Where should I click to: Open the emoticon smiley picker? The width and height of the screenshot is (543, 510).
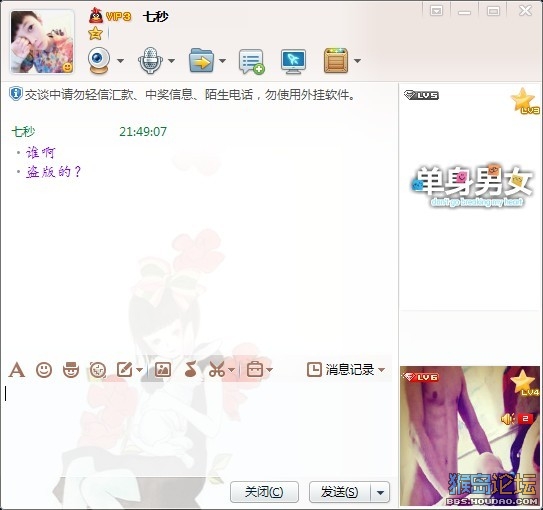pyautogui.click(x=44, y=370)
